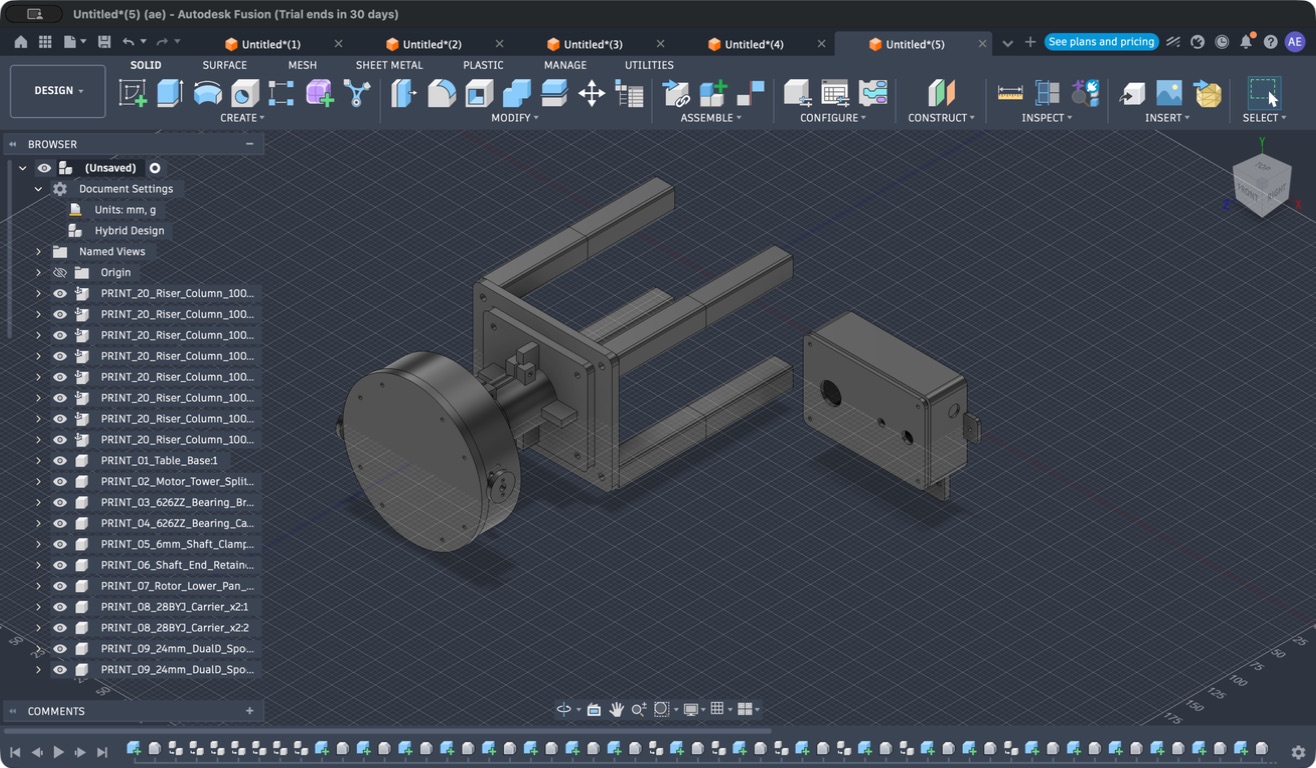Toggle visibility of the (Unsaved) root component
The height and width of the screenshot is (768, 1316).
click(x=44, y=168)
